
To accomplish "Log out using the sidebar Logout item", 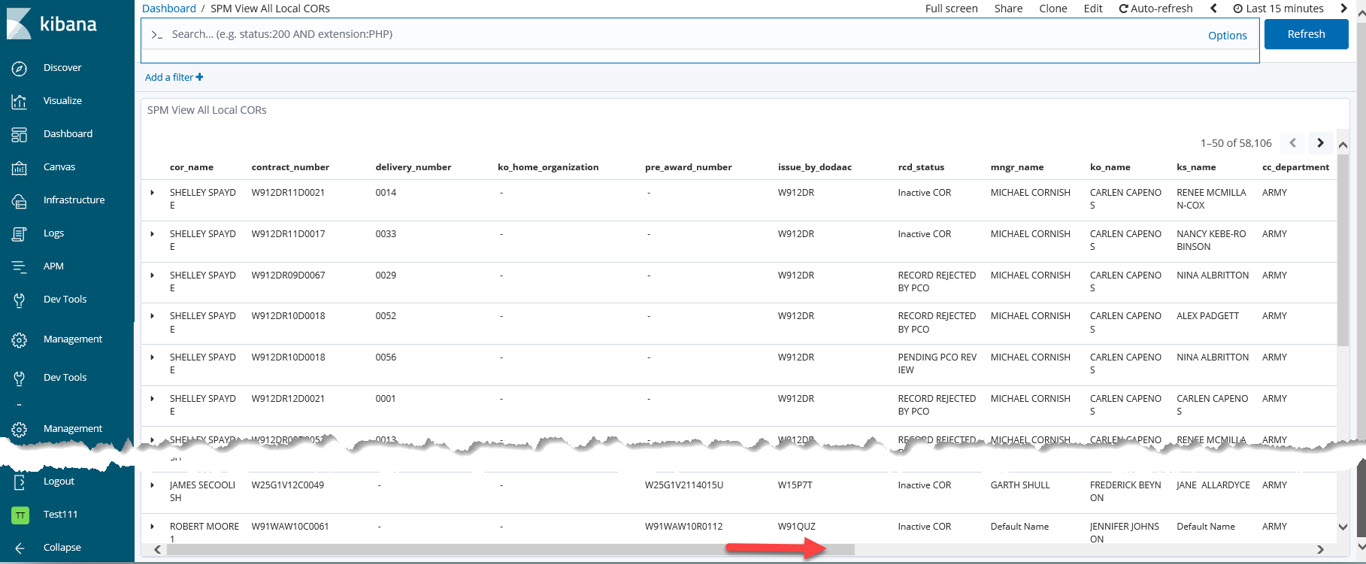I will (58, 481).
